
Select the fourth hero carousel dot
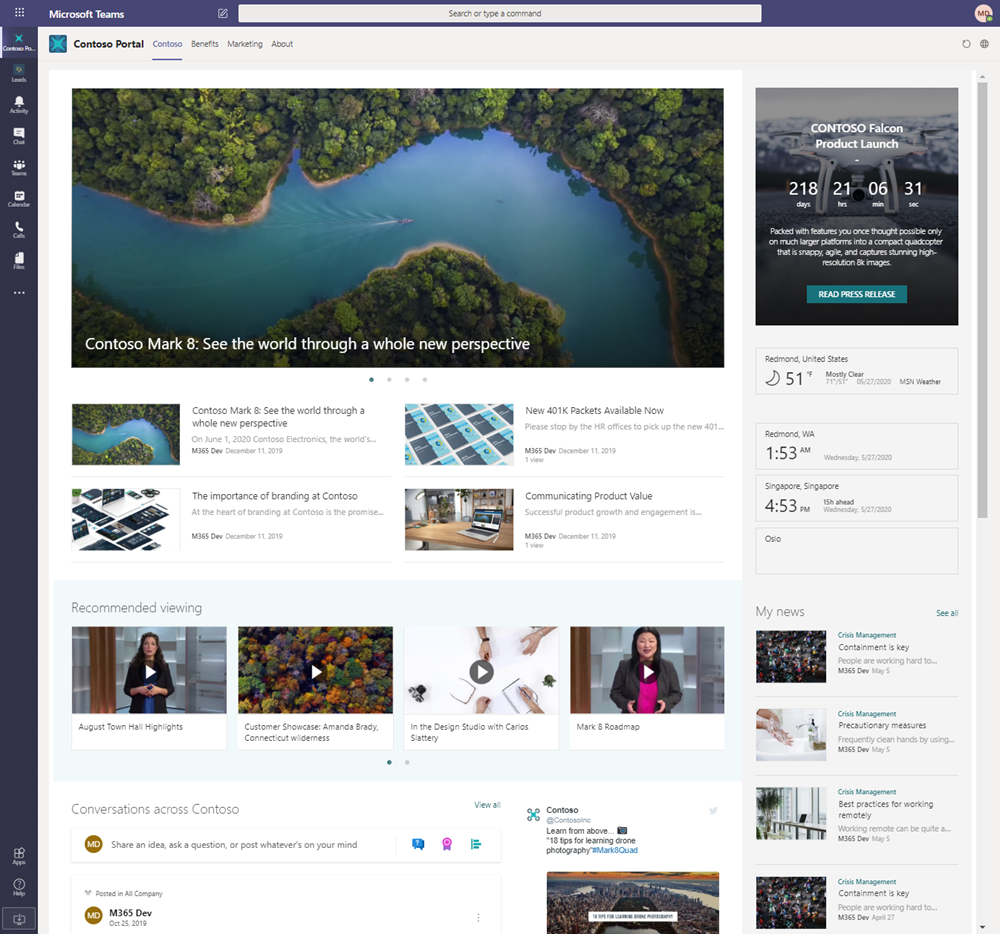[425, 379]
